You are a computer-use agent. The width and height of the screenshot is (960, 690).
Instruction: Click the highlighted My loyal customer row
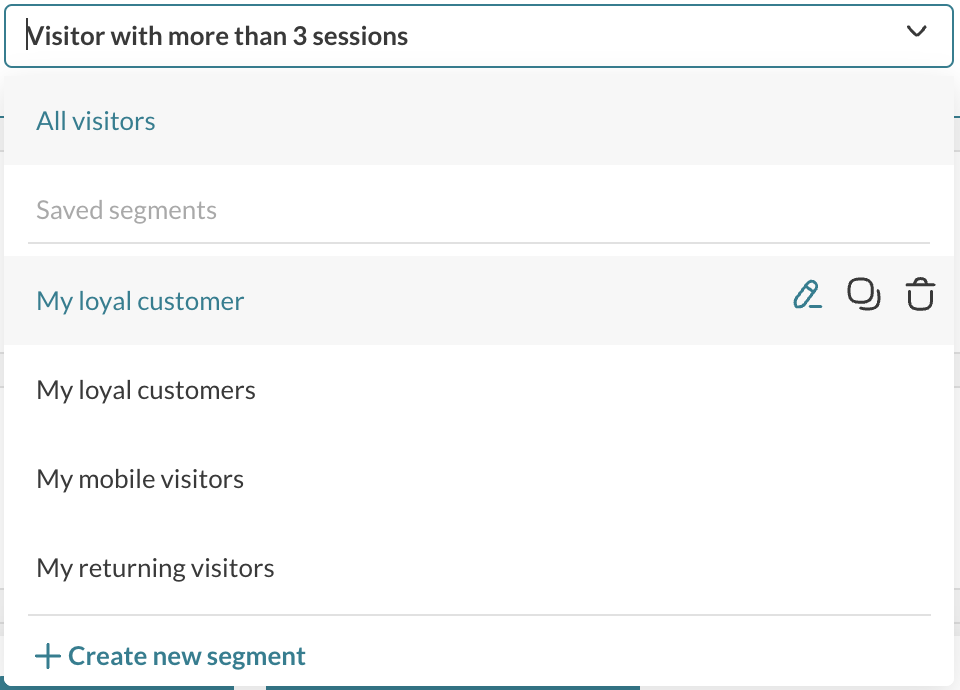[479, 300]
